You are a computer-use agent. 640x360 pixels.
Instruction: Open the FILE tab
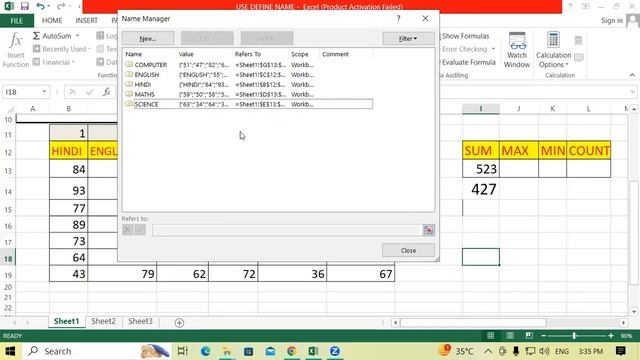pos(17,20)
